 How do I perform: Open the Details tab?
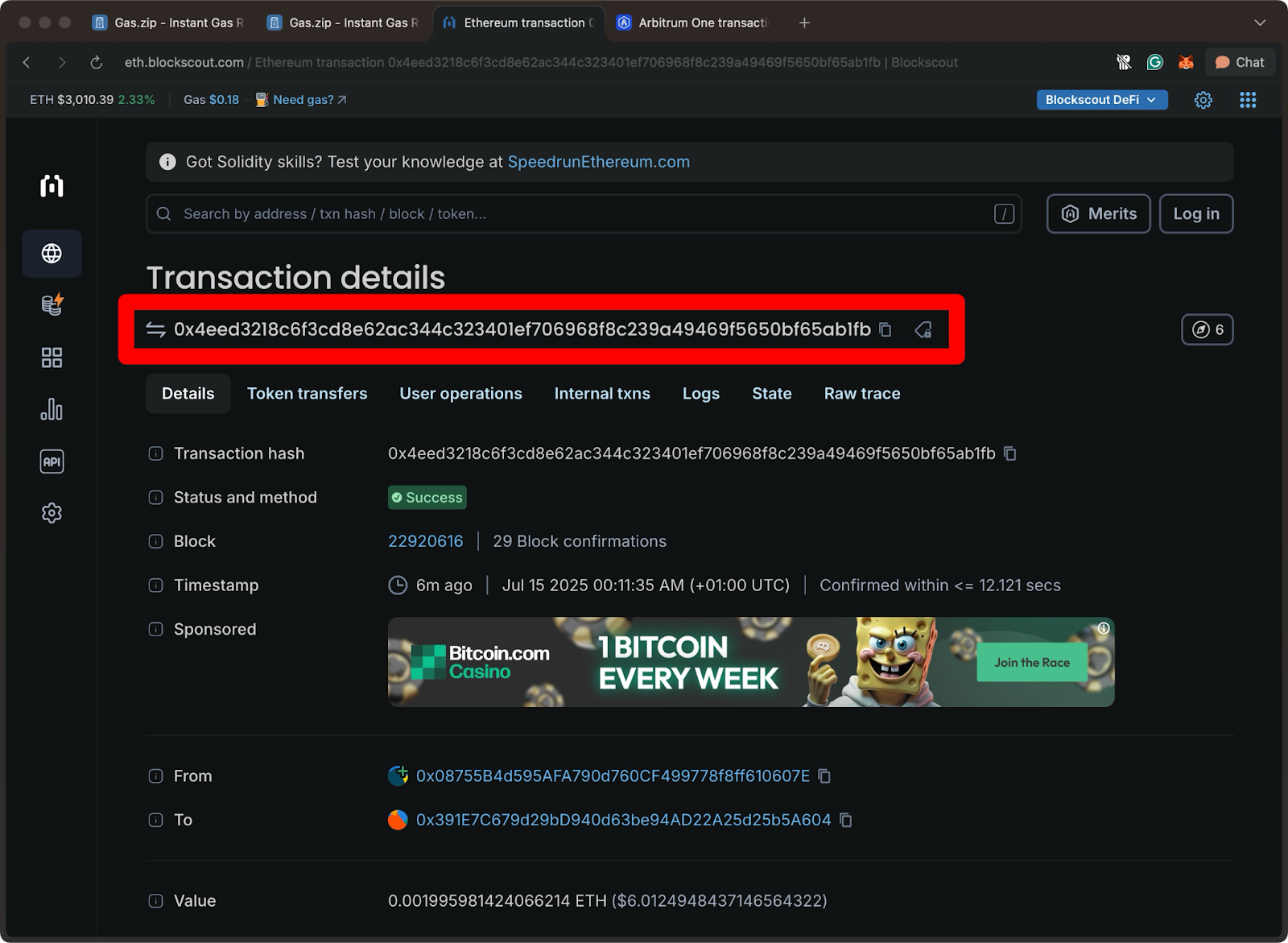[188, 394]
